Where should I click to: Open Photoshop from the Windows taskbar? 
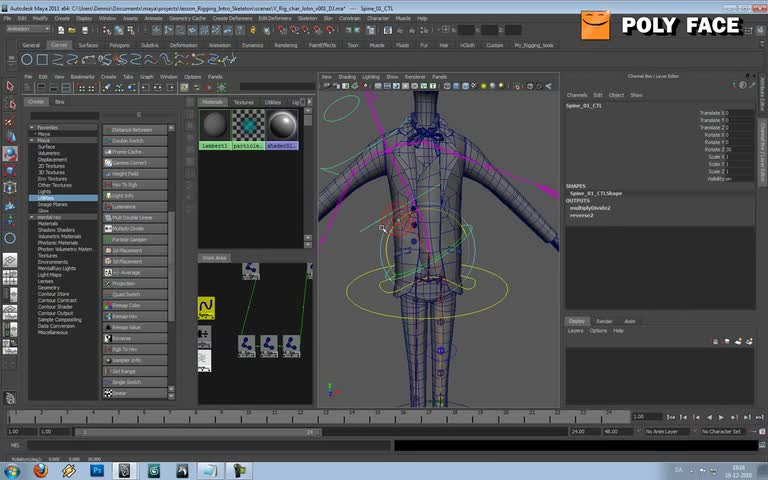pos(97,469)
